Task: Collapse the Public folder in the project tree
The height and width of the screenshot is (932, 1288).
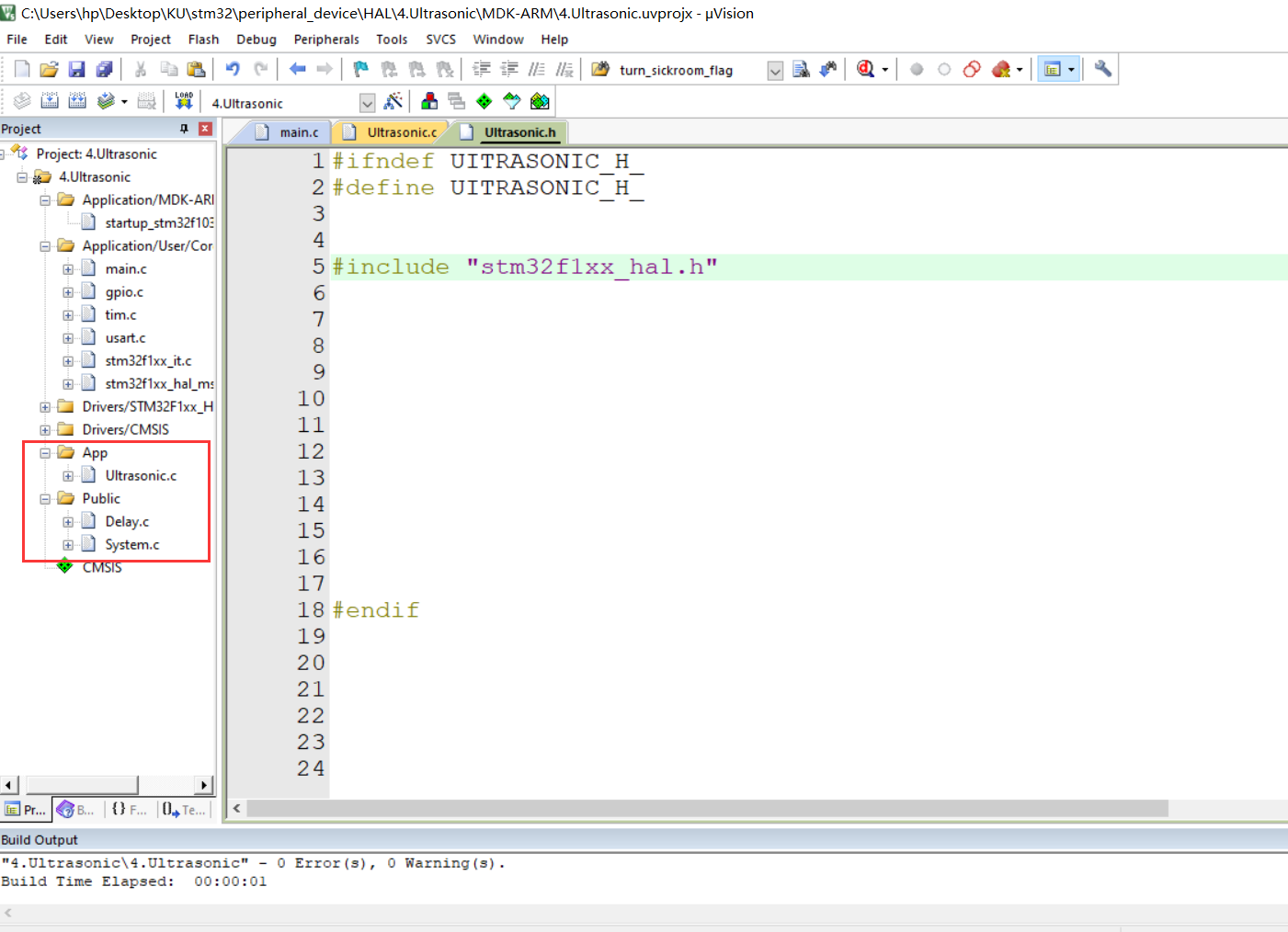Action: pos(45,499)
